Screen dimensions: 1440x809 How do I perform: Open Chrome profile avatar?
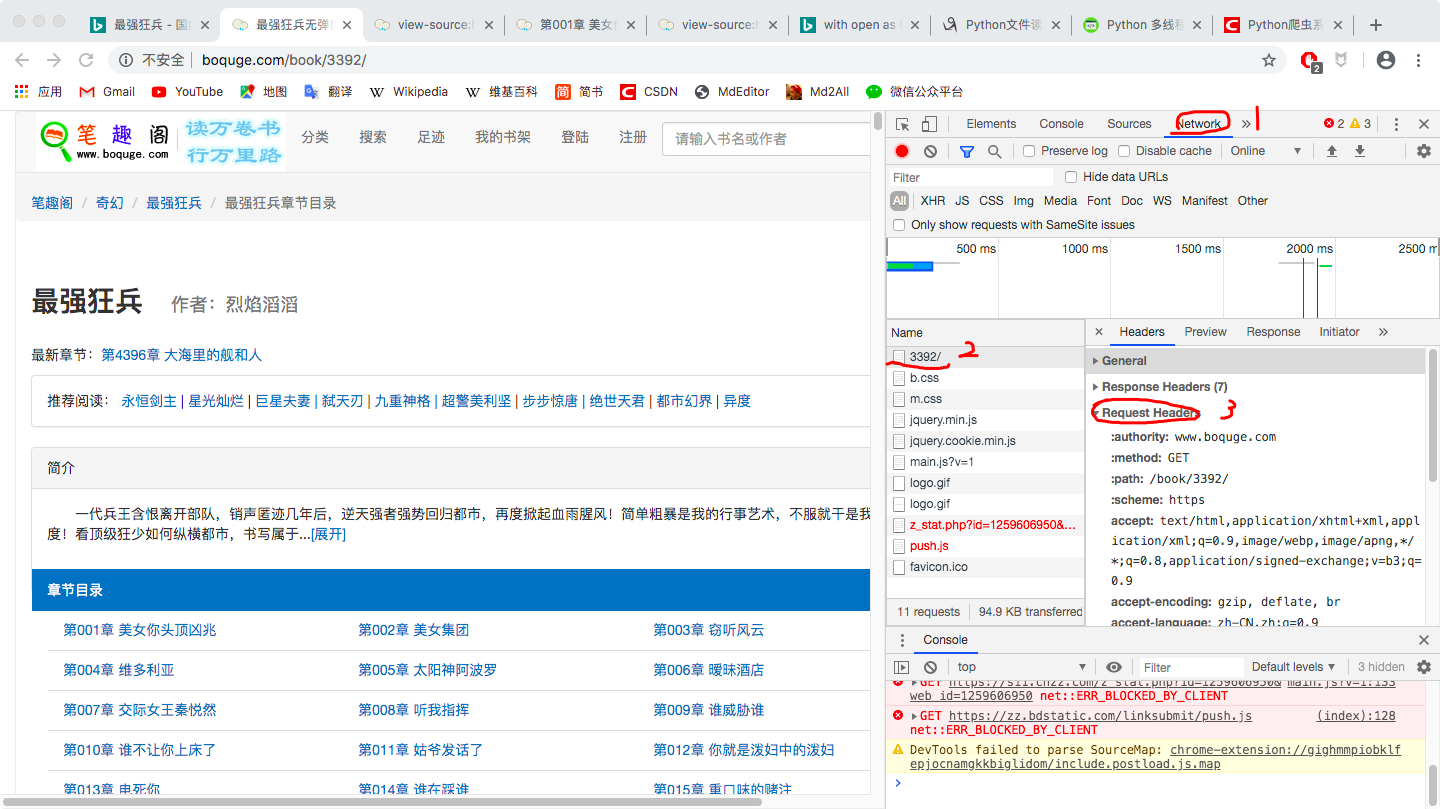pyautogui.click(x=1386, y=60)
